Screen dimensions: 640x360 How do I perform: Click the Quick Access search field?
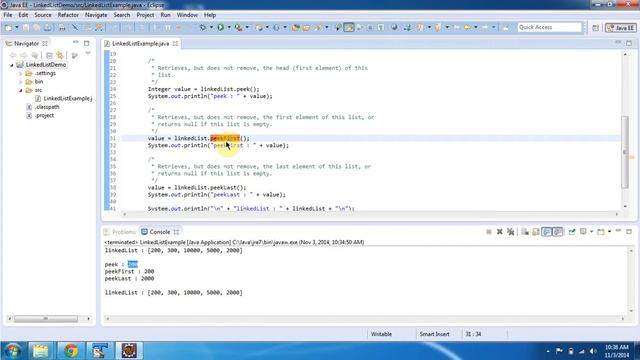549,27
